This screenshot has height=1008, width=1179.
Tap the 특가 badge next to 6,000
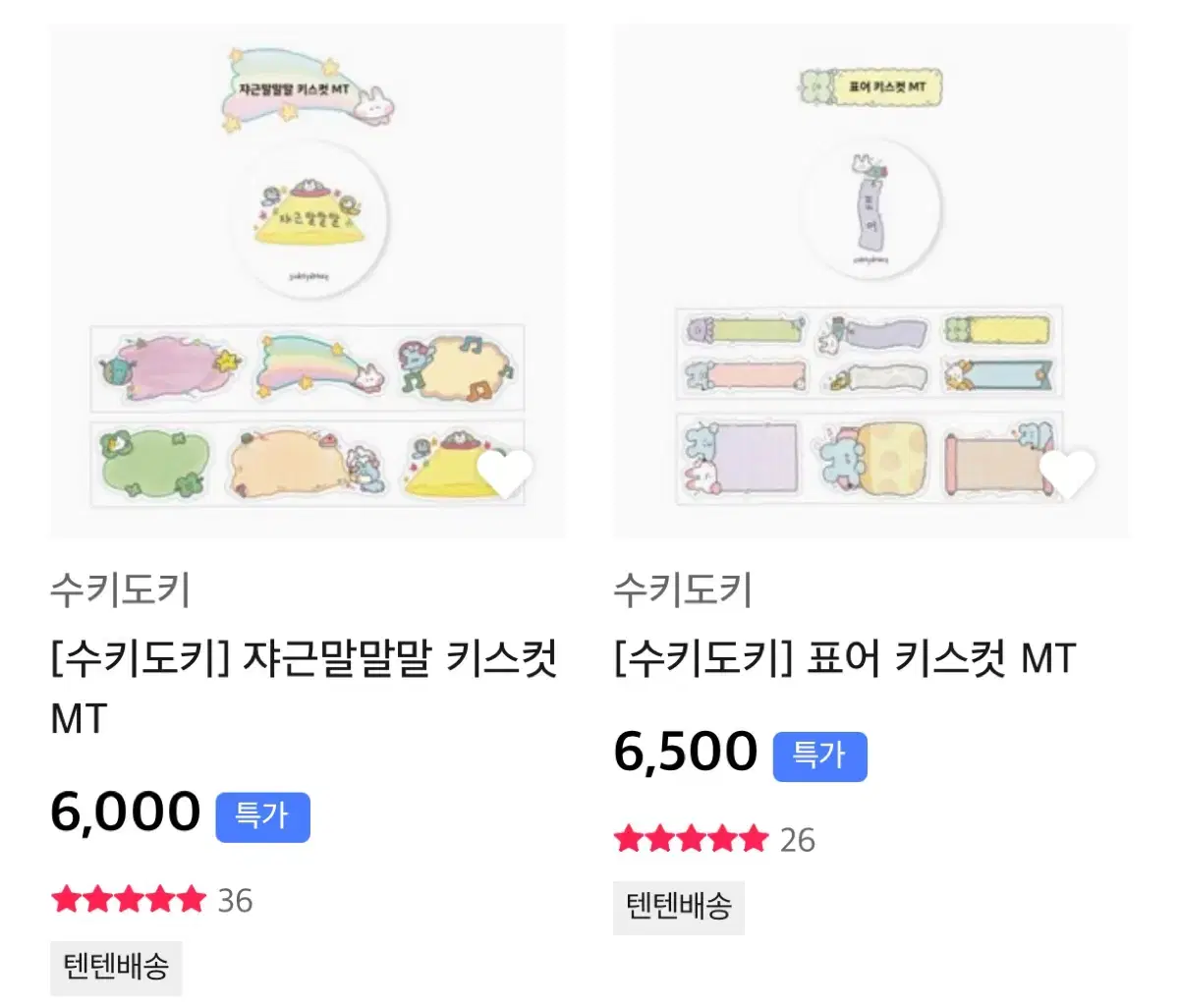[262, 816]
